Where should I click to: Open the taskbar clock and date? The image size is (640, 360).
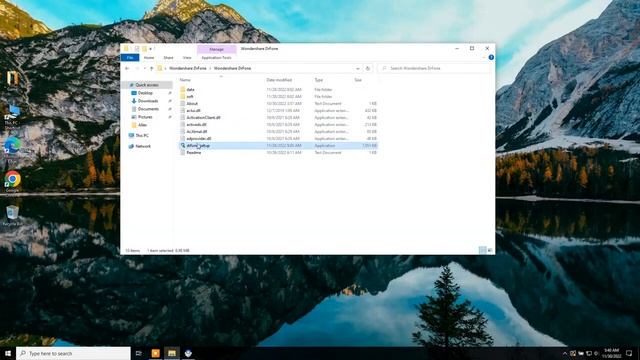click(611, 353)
